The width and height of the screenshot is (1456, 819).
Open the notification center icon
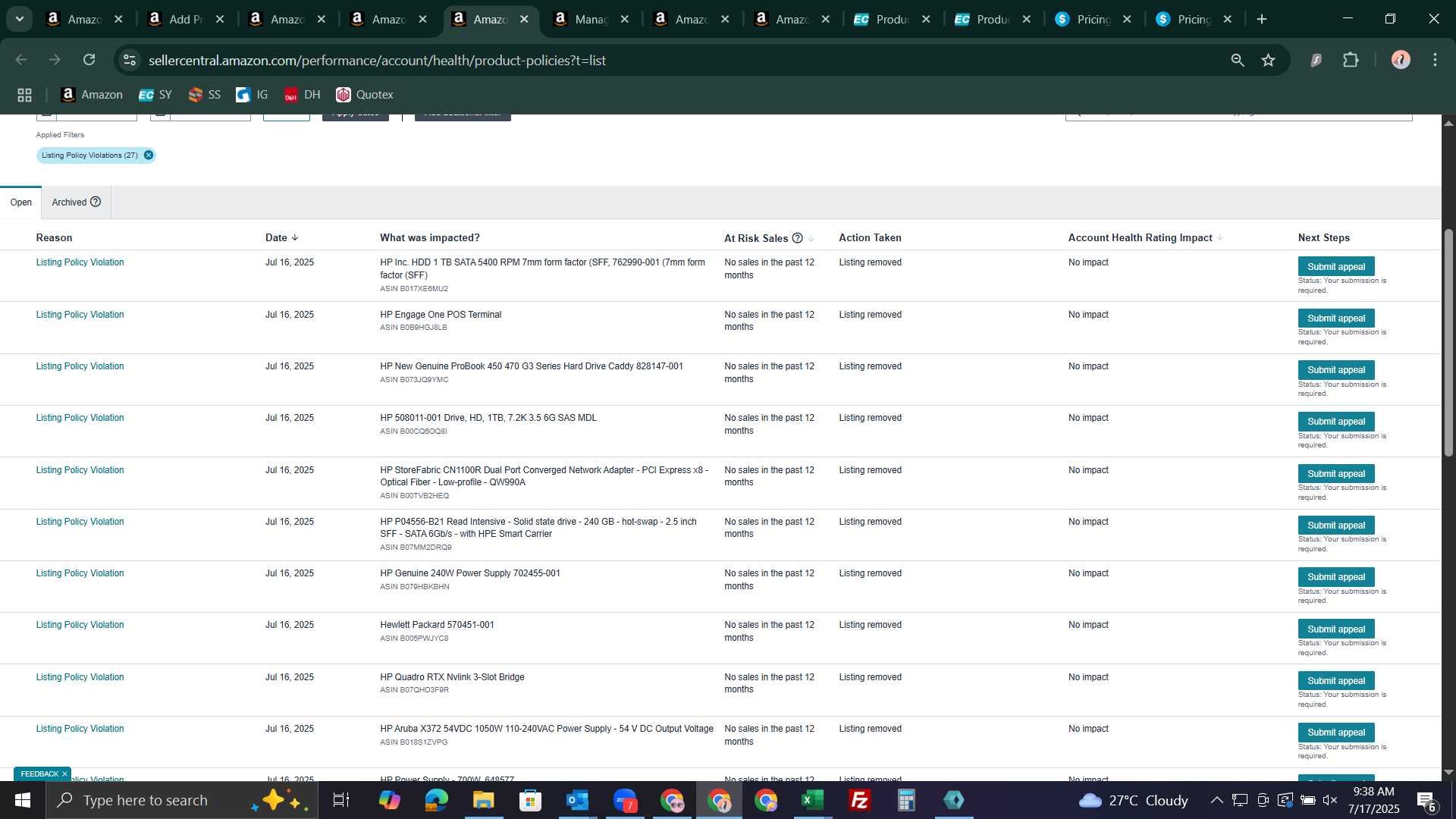pyautogui.click(x=1426, y=800)
